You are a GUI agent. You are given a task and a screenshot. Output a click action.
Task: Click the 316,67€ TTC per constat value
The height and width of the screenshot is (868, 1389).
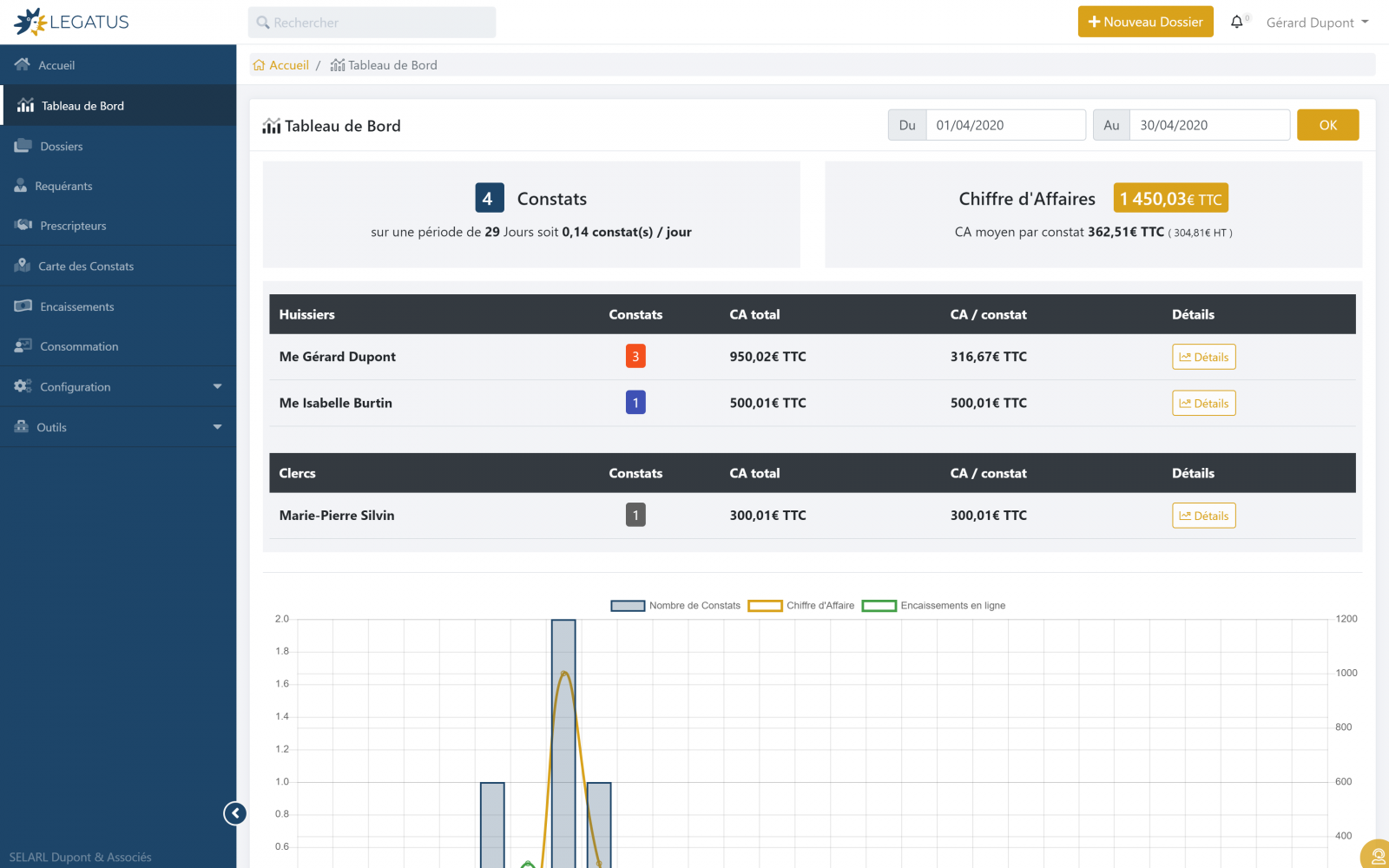[x=988, y=357]
